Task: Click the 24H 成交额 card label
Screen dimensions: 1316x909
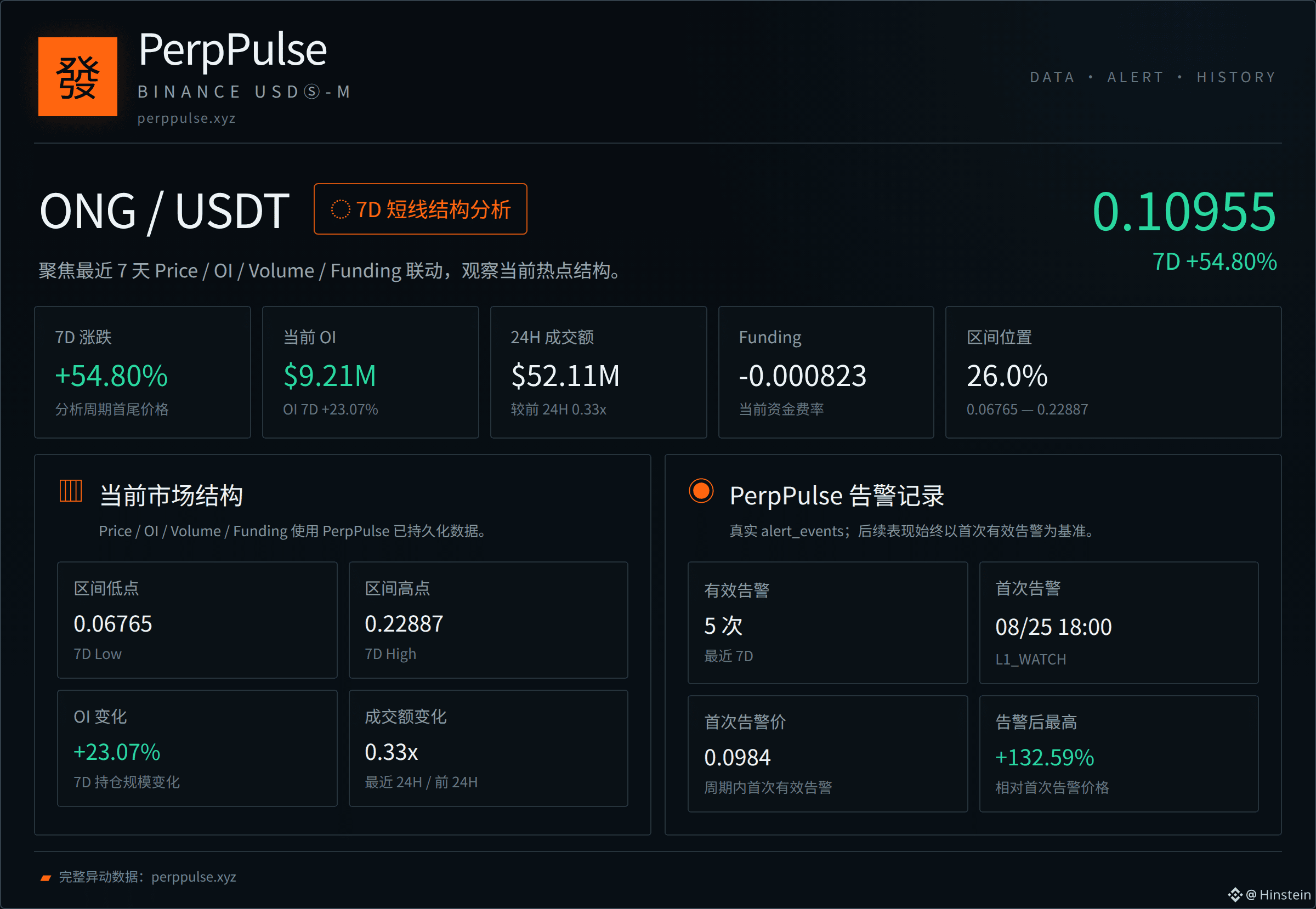Action: pos(552,337)
